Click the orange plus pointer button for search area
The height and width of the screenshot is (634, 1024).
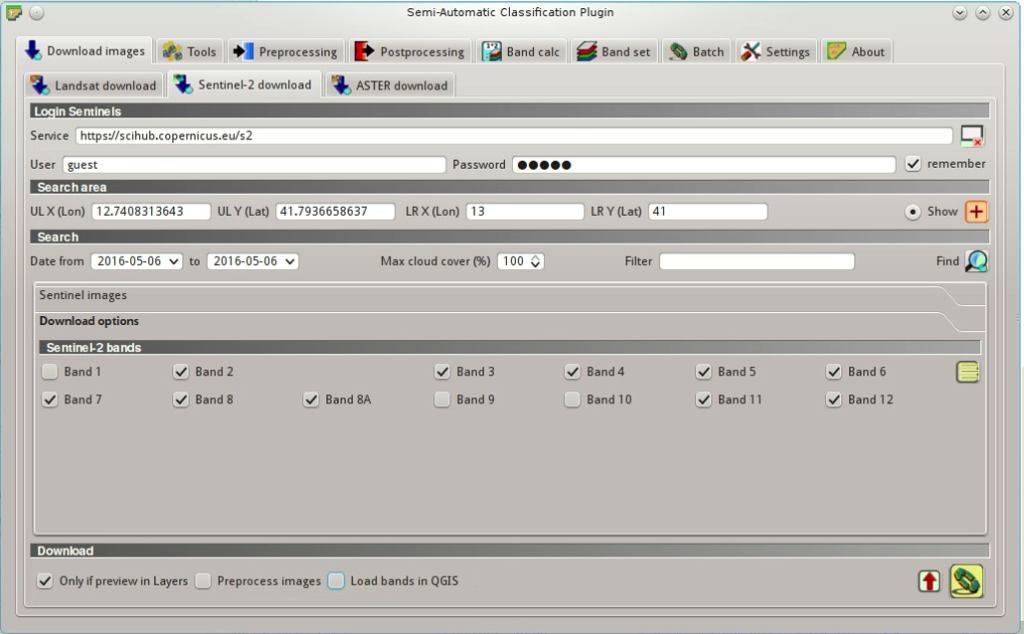[x=976, y=212]
